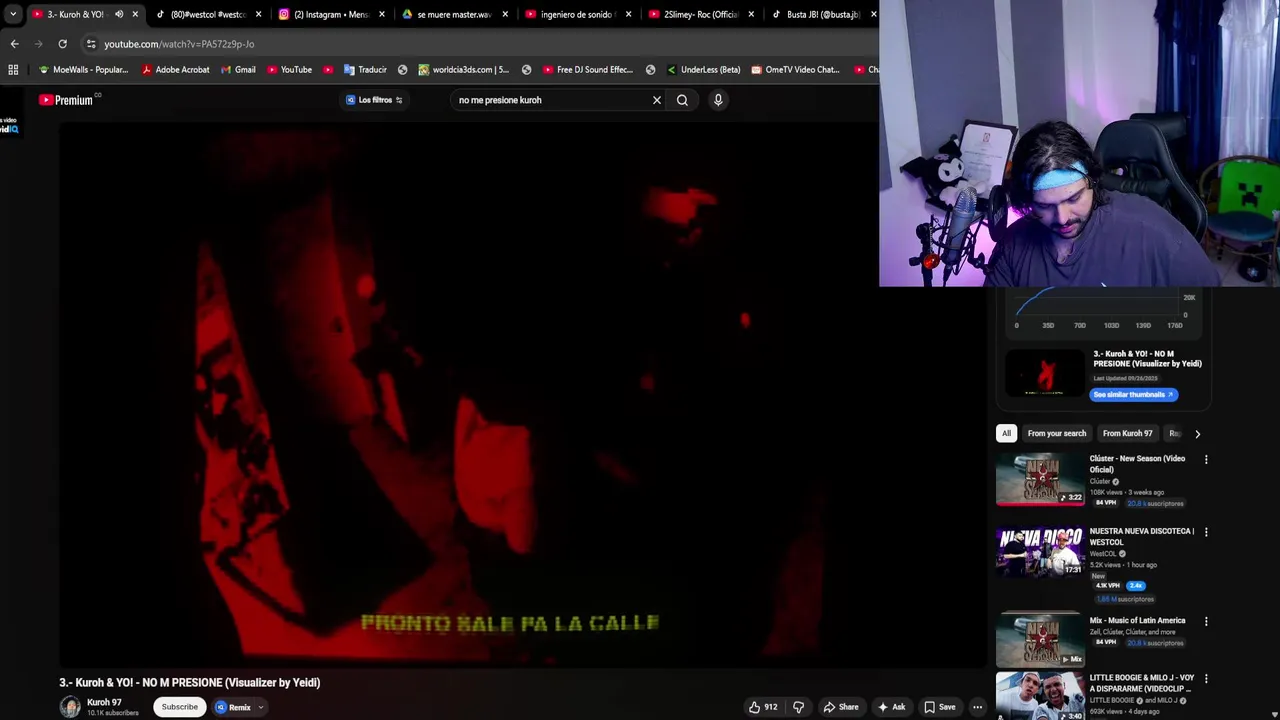The width and height of the screenshot is (1280, 720).
Task: Open options for LITTLE BOOGIE & MILO J
Action: 1206,679
